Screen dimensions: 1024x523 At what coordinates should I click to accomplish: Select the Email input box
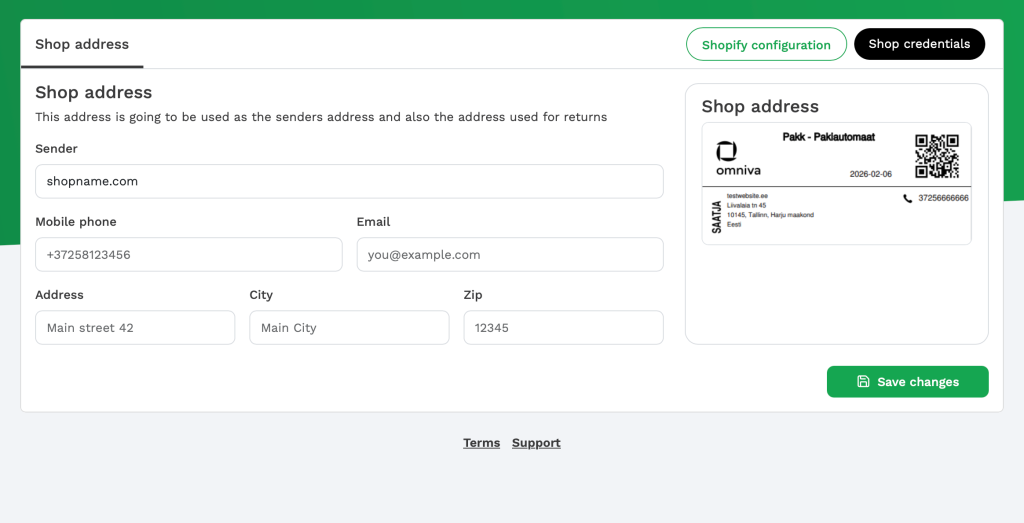509,254
